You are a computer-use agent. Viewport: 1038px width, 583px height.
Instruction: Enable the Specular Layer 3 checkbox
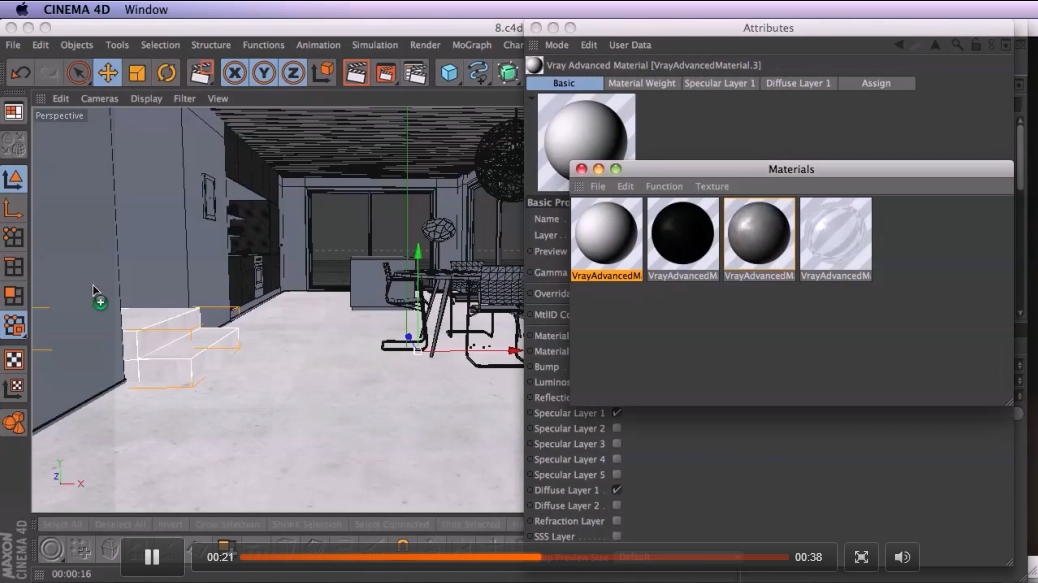(x=616, y=443)
